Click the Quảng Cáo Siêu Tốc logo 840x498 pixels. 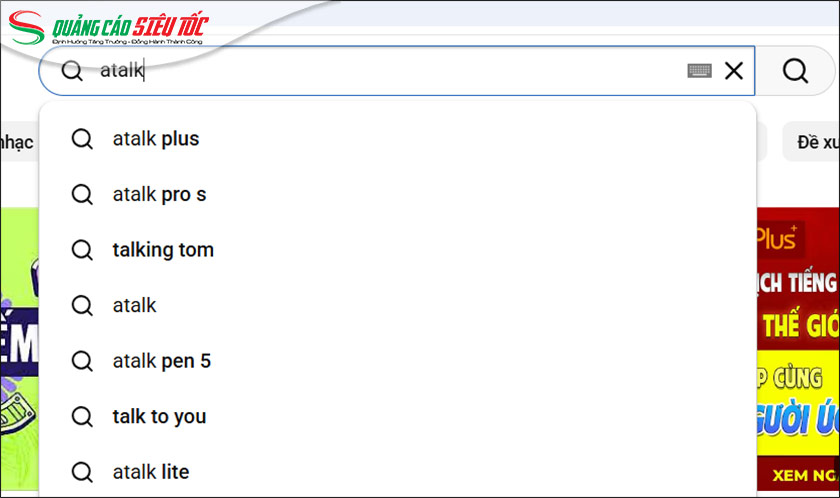[110, 27]
